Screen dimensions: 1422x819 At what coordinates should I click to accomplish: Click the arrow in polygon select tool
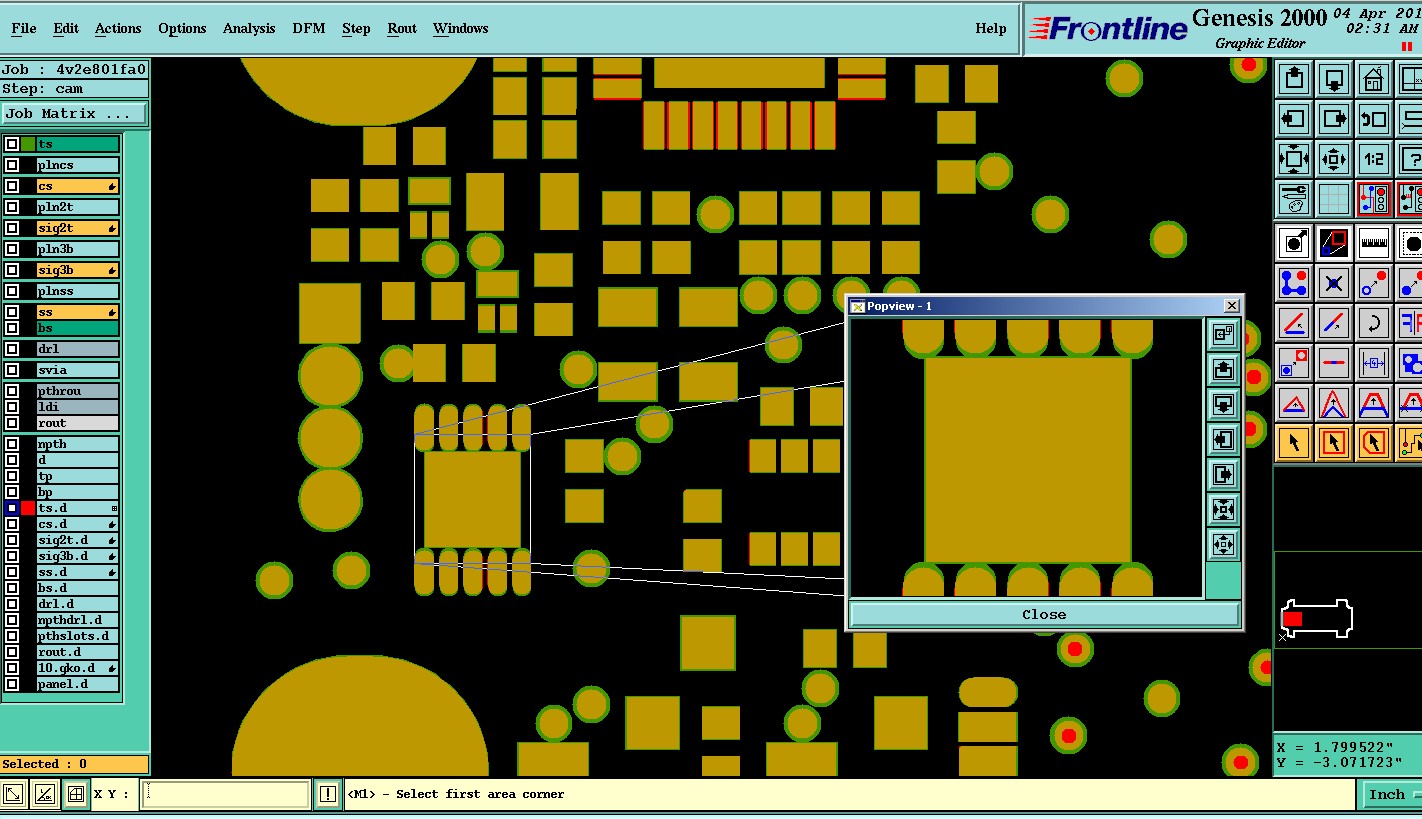pyautogui.click(x=1374, y=442)
